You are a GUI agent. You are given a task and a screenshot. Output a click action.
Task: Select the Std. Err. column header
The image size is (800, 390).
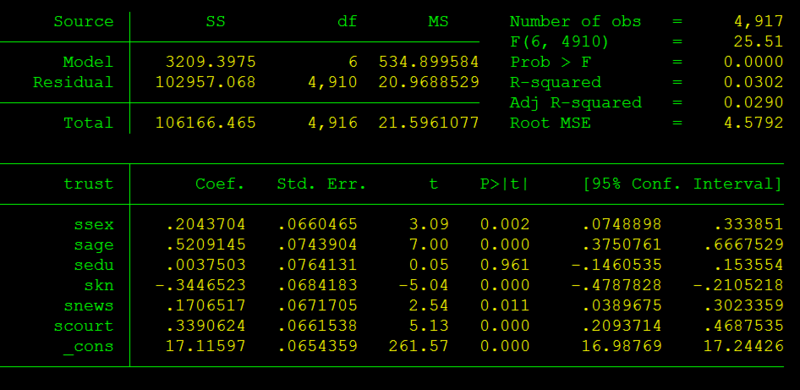tap(321, 184)
